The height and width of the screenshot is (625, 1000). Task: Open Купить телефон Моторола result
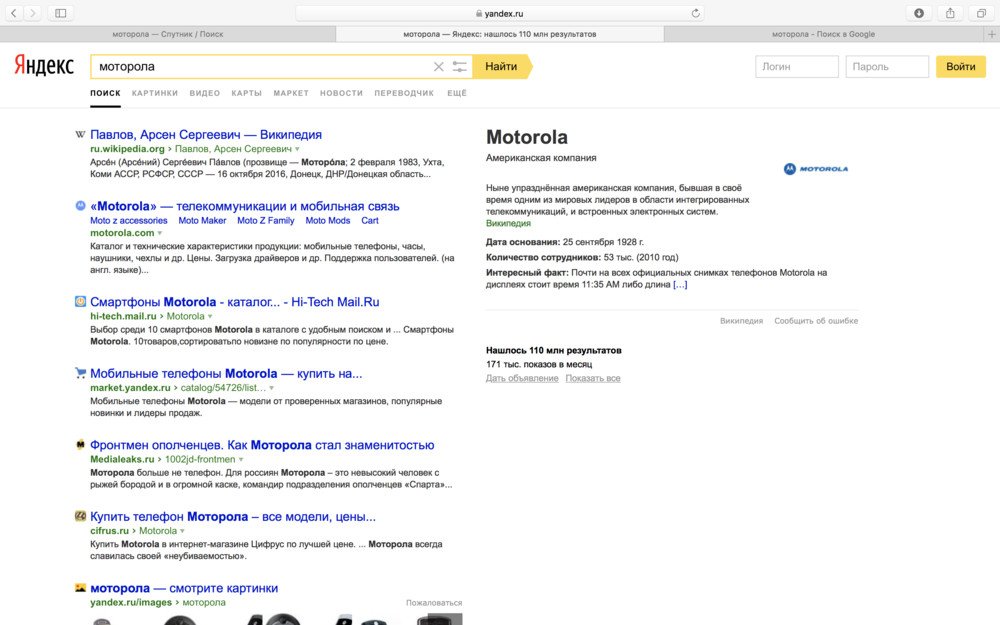(233, 517)
